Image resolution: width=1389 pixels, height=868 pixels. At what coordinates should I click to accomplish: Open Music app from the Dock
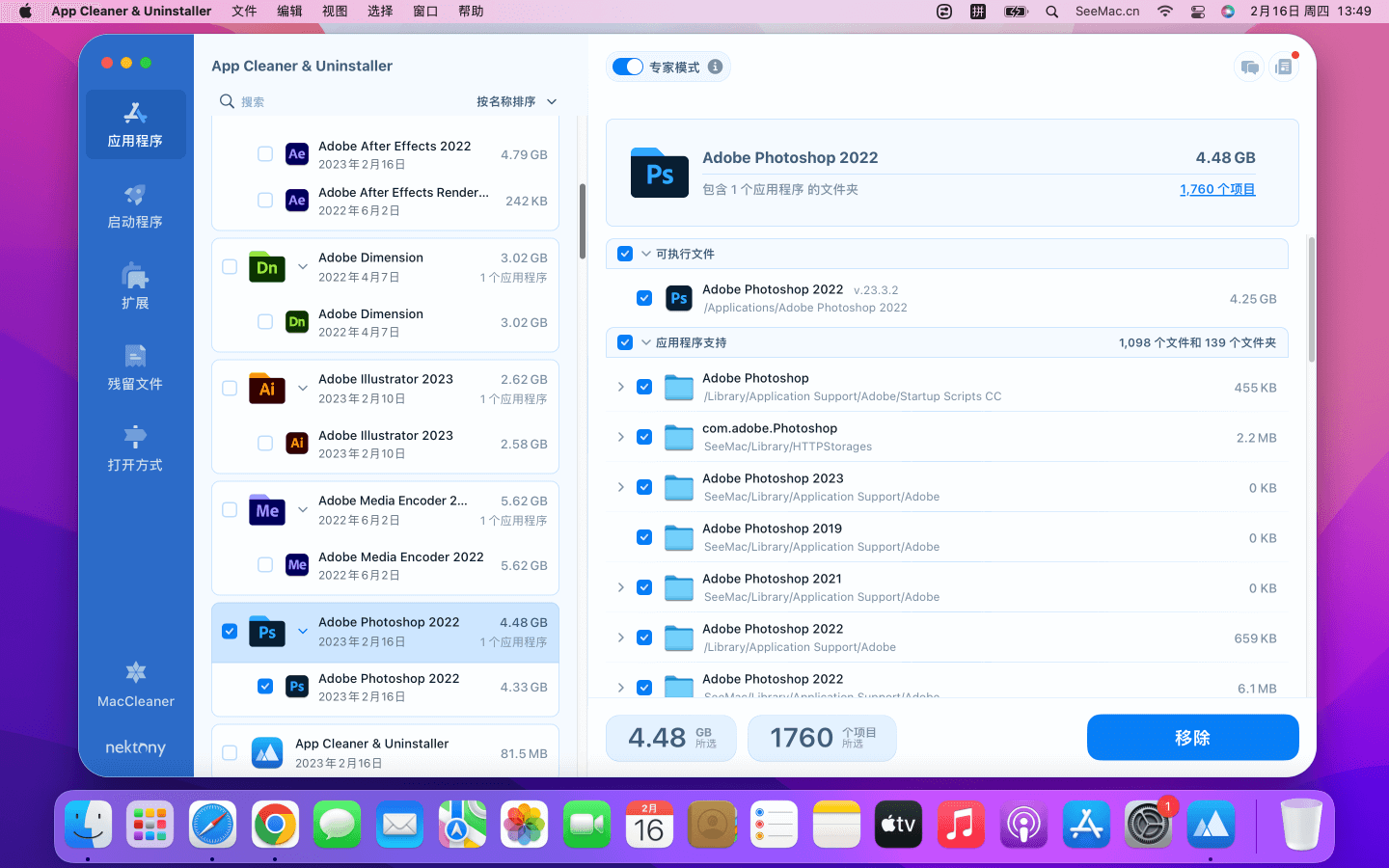(x=961, y=825)
